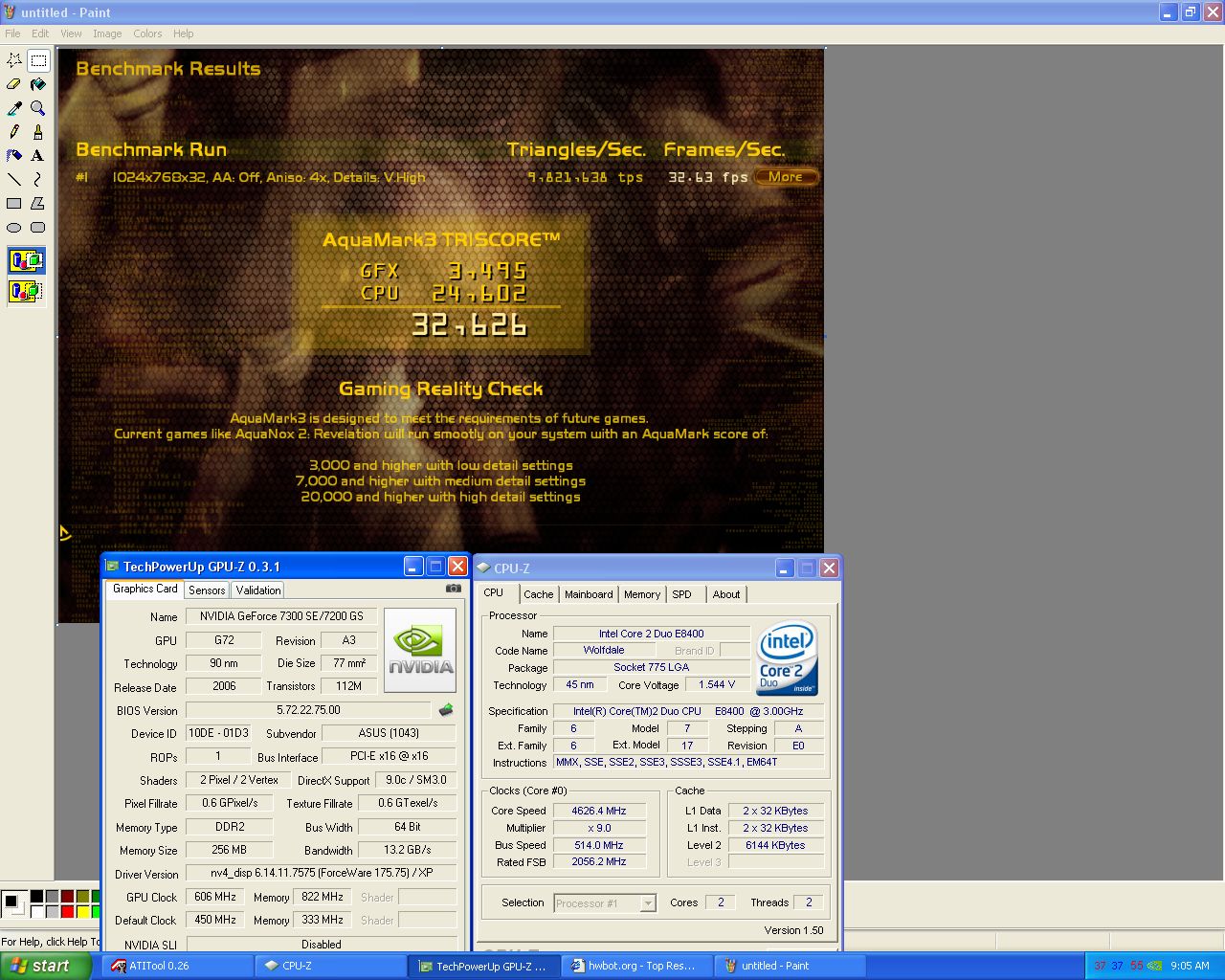Image resolution: width=1225 pixels, height=980 pixels.
Task: Pick the olive color swatch in palette
Action: coord(82,897)
